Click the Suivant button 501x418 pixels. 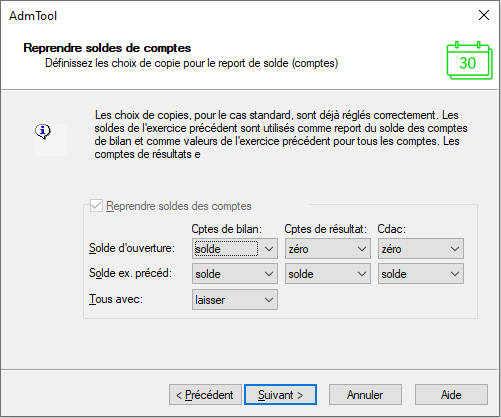(280, 395)
